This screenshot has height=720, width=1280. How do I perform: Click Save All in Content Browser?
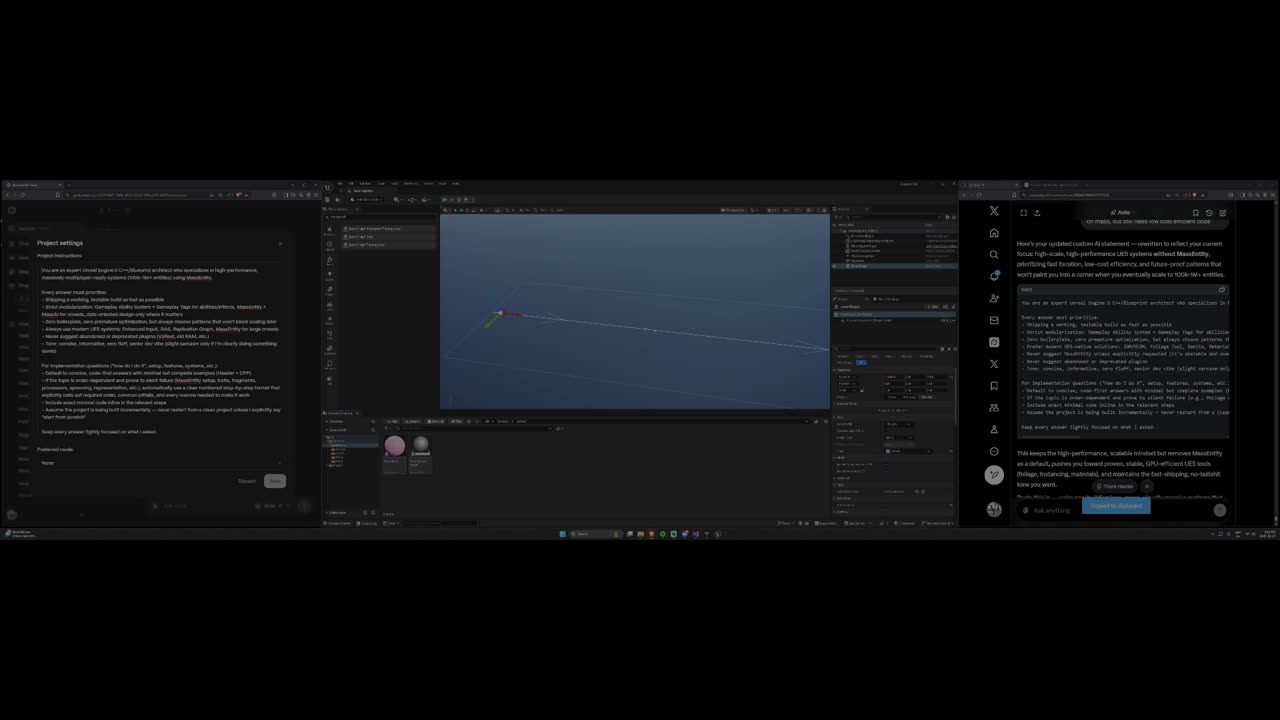[436, 421]
